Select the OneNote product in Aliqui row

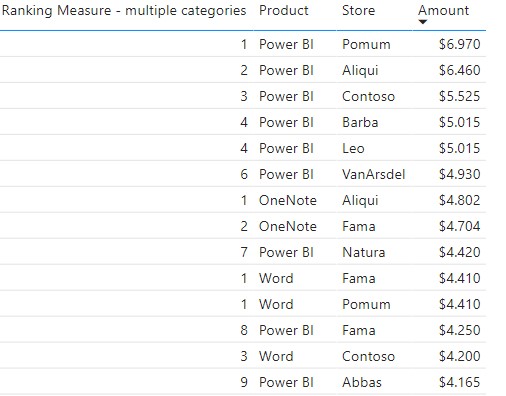click(288, 200)
